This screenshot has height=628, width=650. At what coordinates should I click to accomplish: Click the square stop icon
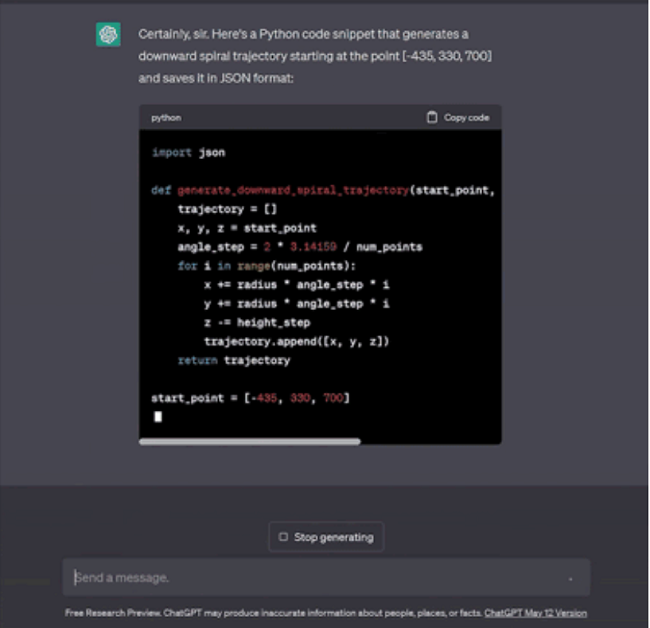pos(283,537)
